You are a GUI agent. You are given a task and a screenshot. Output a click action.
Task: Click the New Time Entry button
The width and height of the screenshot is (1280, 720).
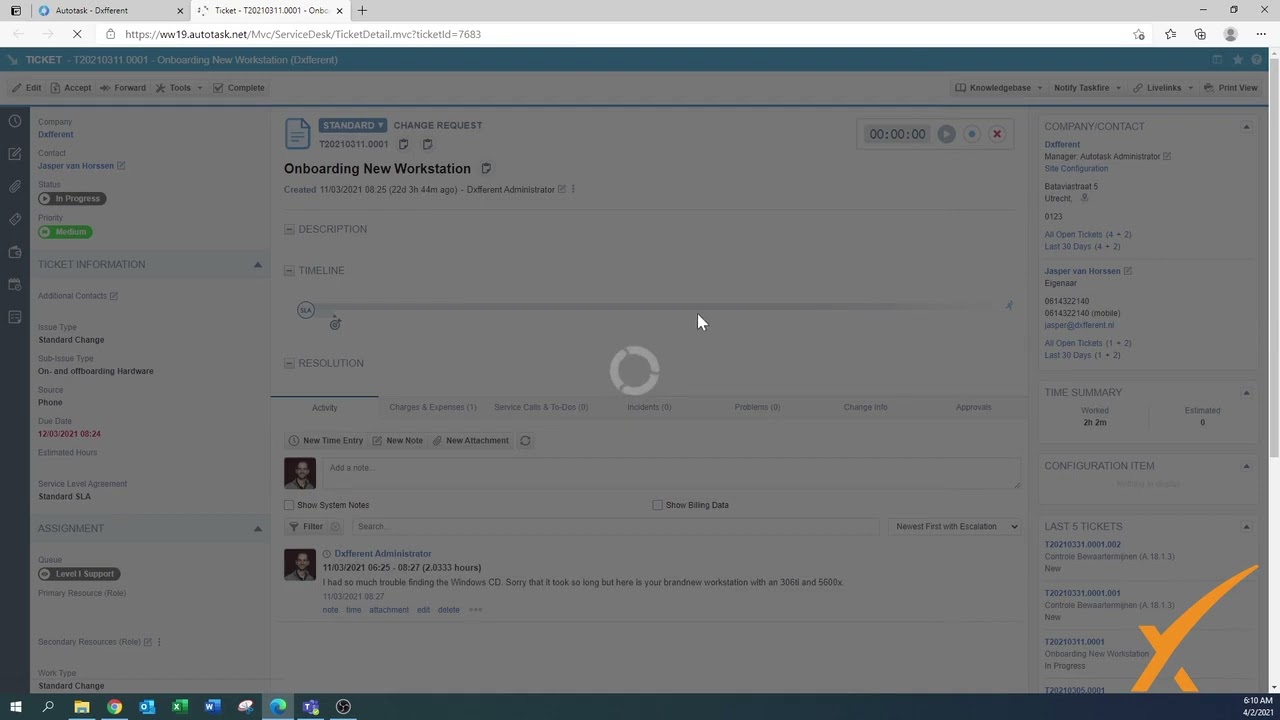[x=325, y=441]
